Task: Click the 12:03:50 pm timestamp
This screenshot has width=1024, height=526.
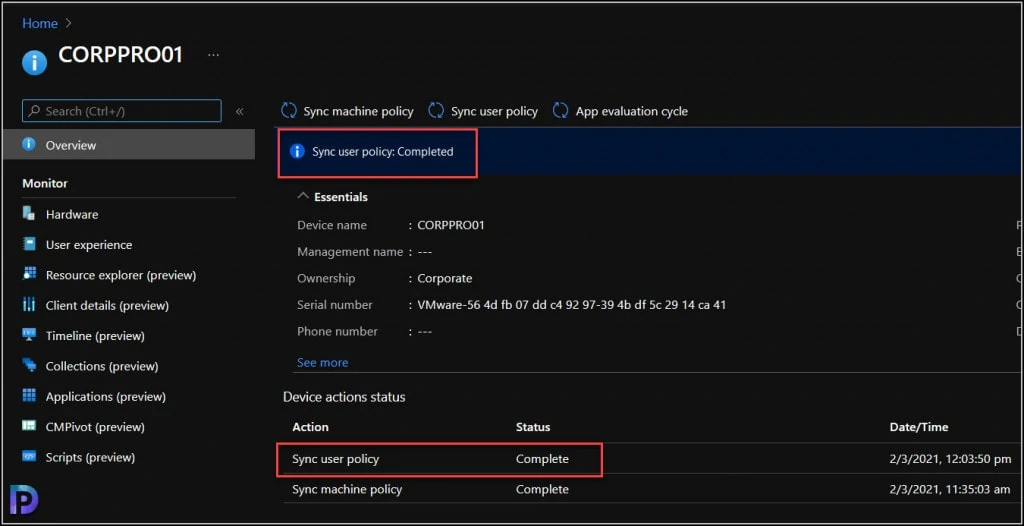Action: 950,459
